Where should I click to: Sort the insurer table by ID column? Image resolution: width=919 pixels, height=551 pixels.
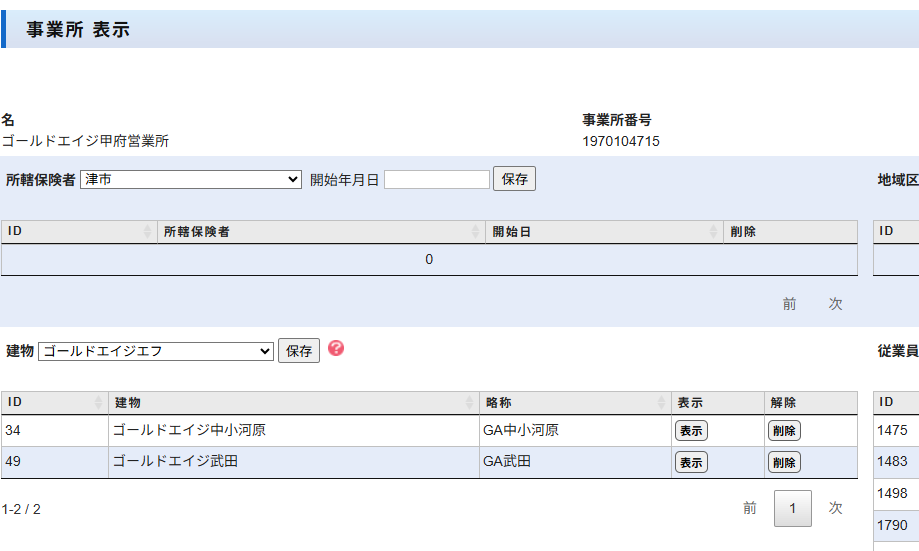point(78,232)
